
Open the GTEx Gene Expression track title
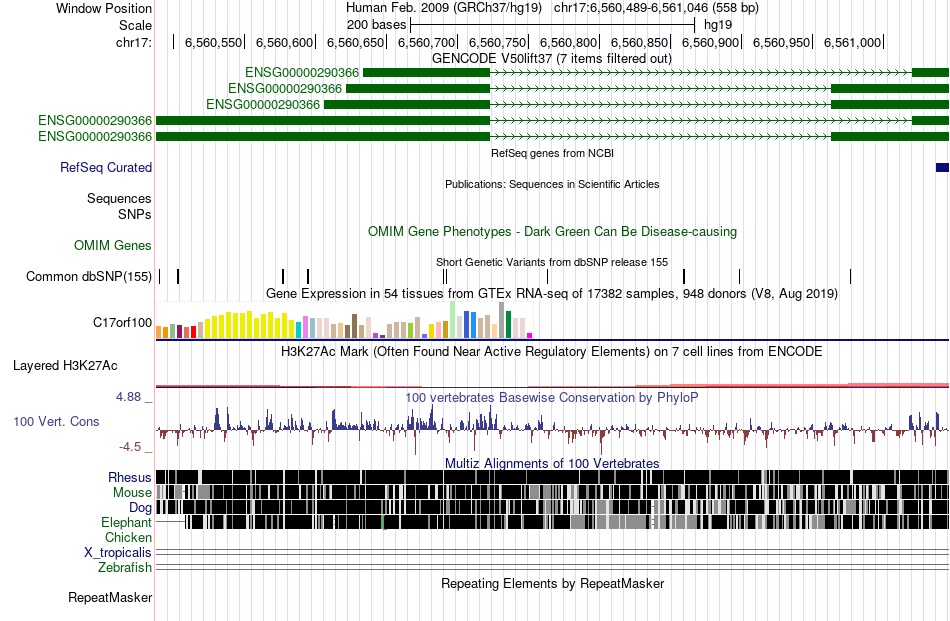click(552, 294)
